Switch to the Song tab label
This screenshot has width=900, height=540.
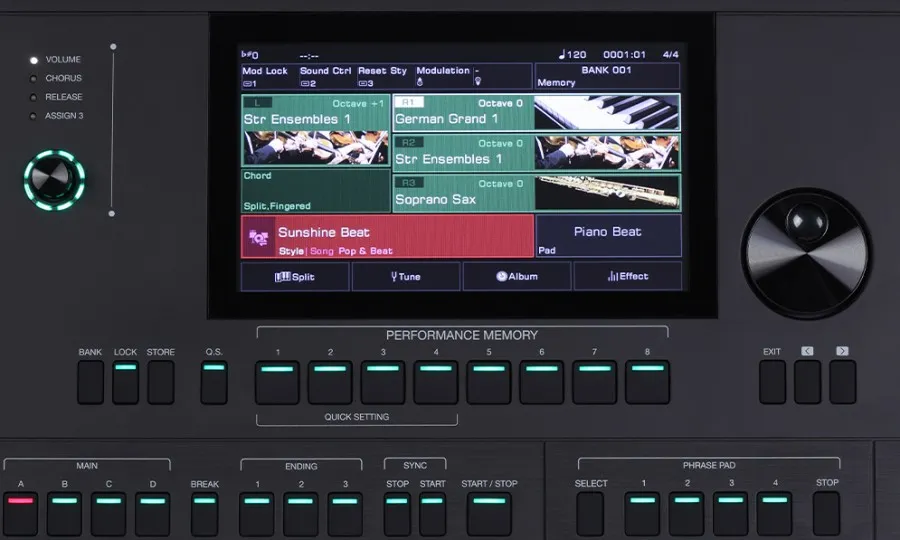pyautogui.click(x=321, y=251)
